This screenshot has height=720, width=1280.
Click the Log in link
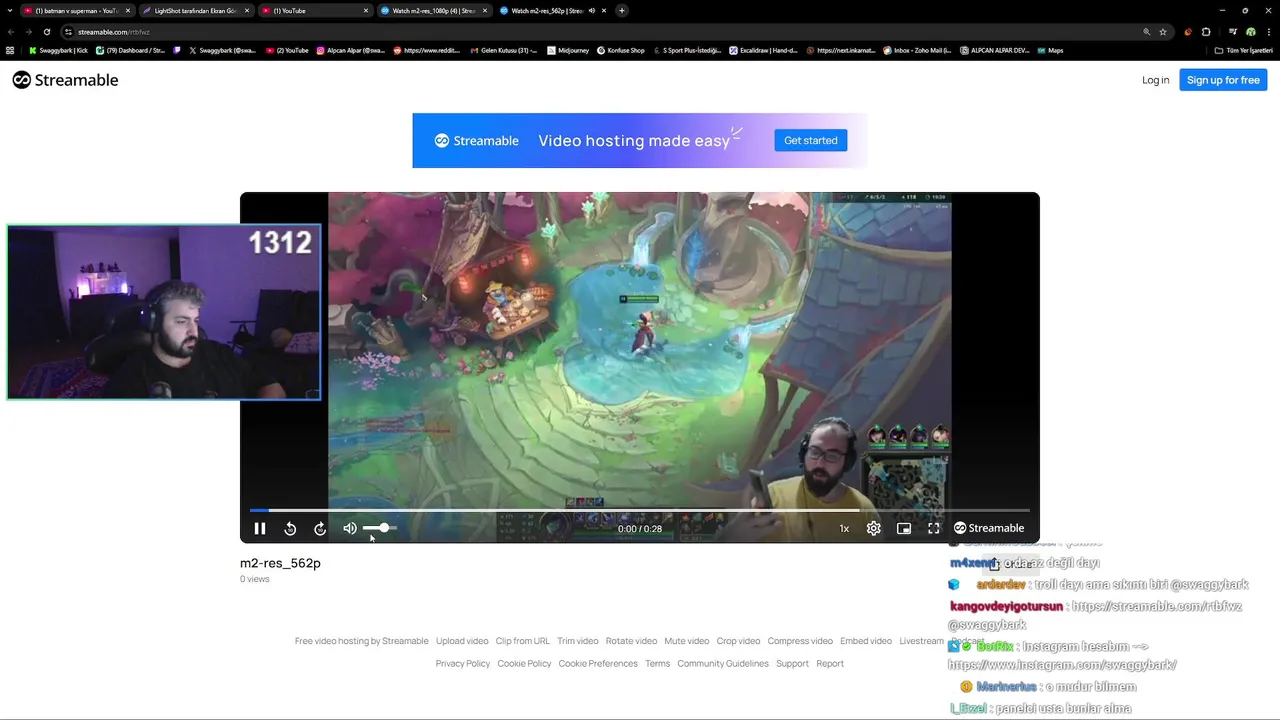pos(1155,80)
